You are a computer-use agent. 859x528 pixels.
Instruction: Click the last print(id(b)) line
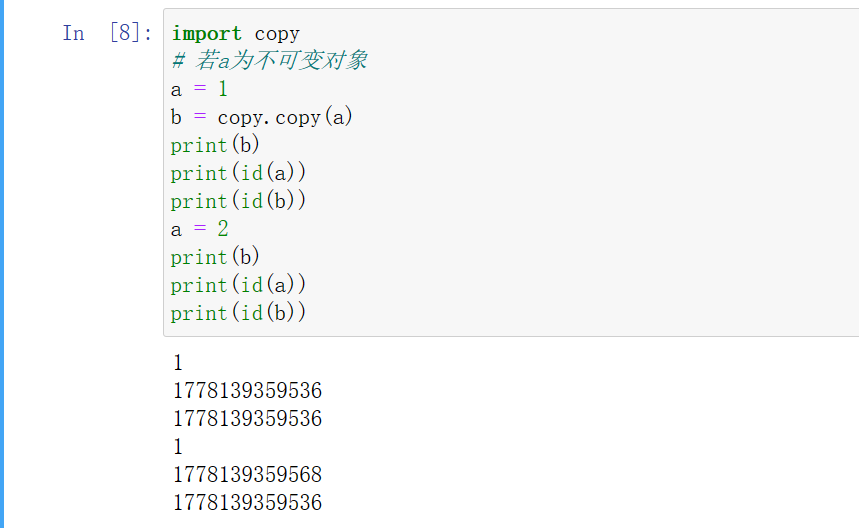tap(238, 313)
